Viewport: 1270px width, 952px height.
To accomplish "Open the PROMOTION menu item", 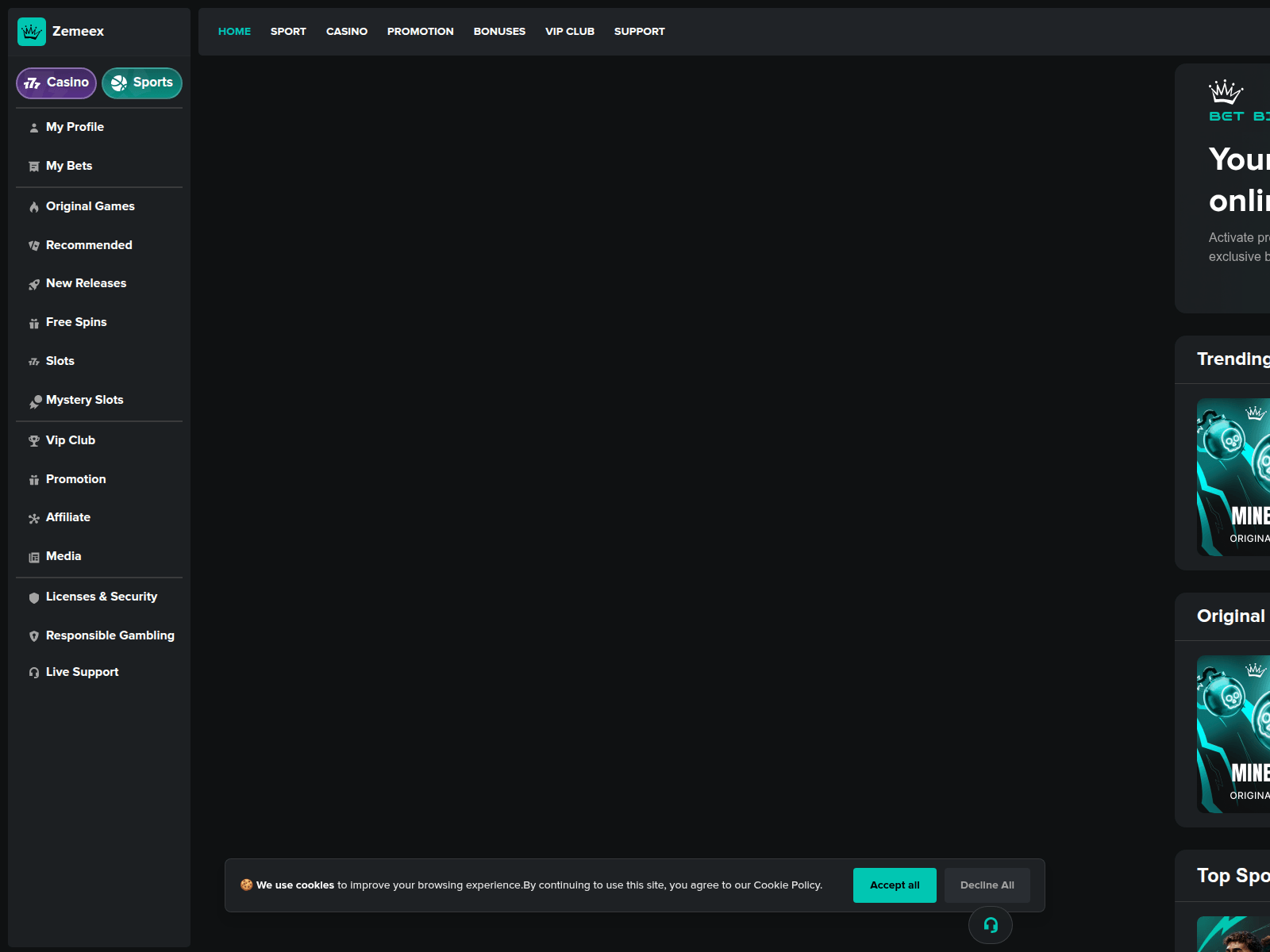I will coord(421,31).
